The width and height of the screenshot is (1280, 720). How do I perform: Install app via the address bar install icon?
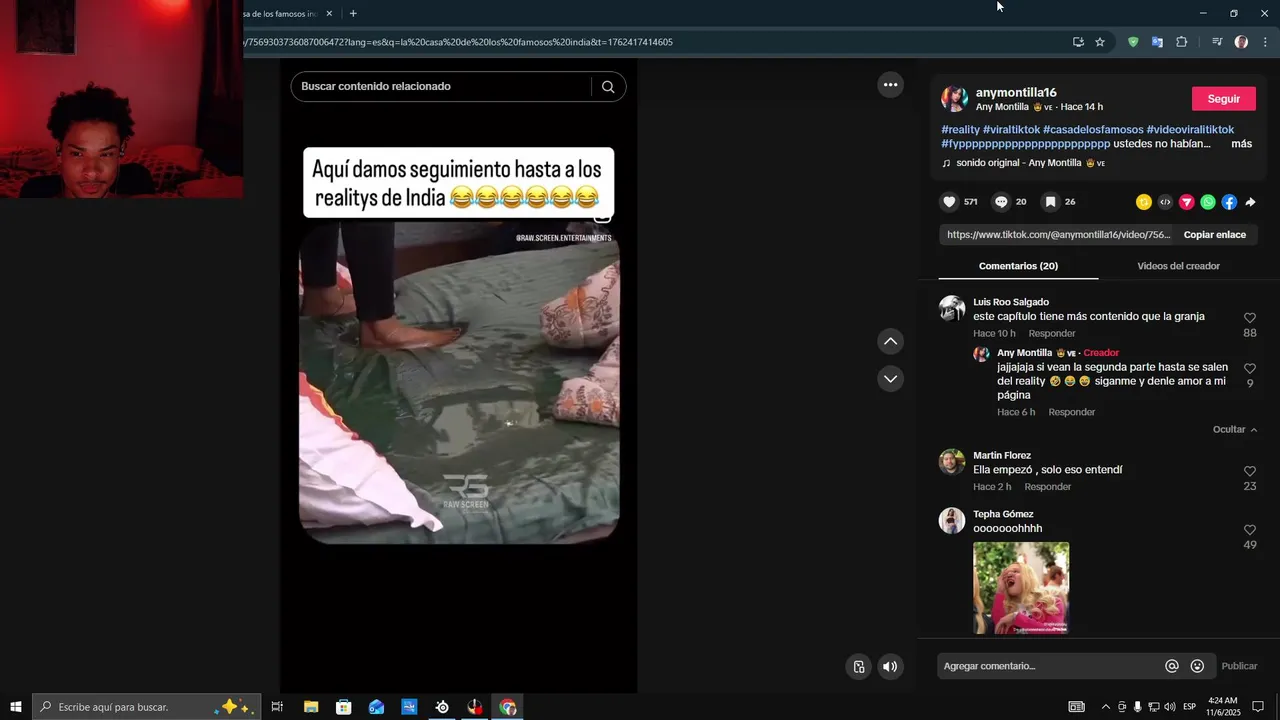tap(1078, 42)
